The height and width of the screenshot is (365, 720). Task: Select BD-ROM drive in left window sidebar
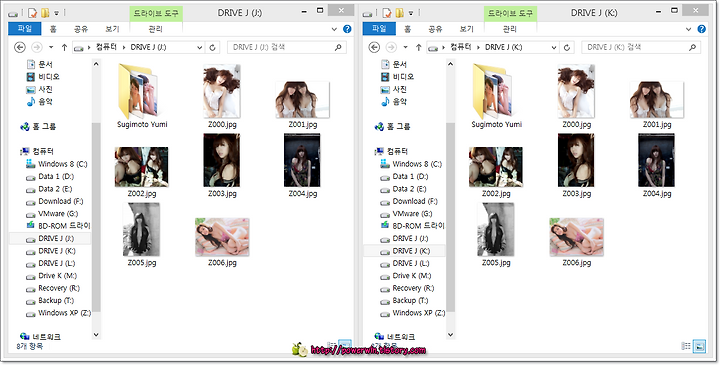[x=58, y=226]
